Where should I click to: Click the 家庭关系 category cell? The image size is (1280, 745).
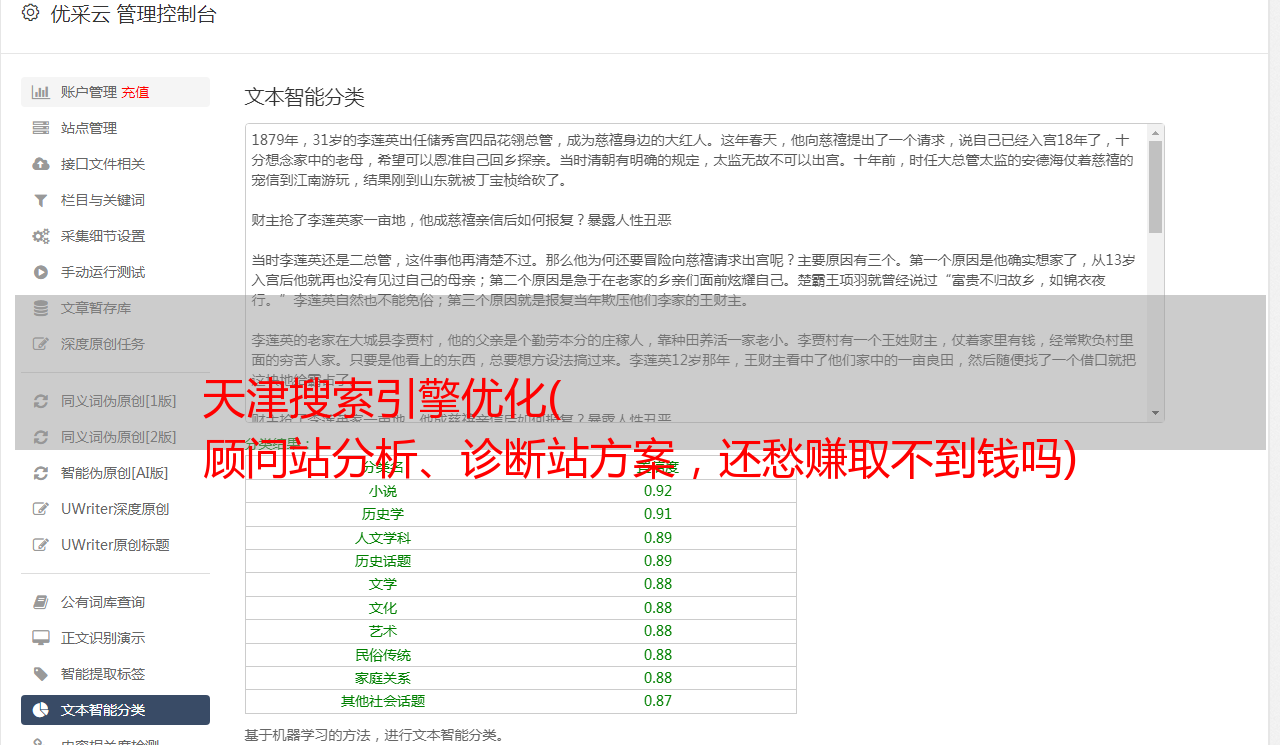(382, 678)
